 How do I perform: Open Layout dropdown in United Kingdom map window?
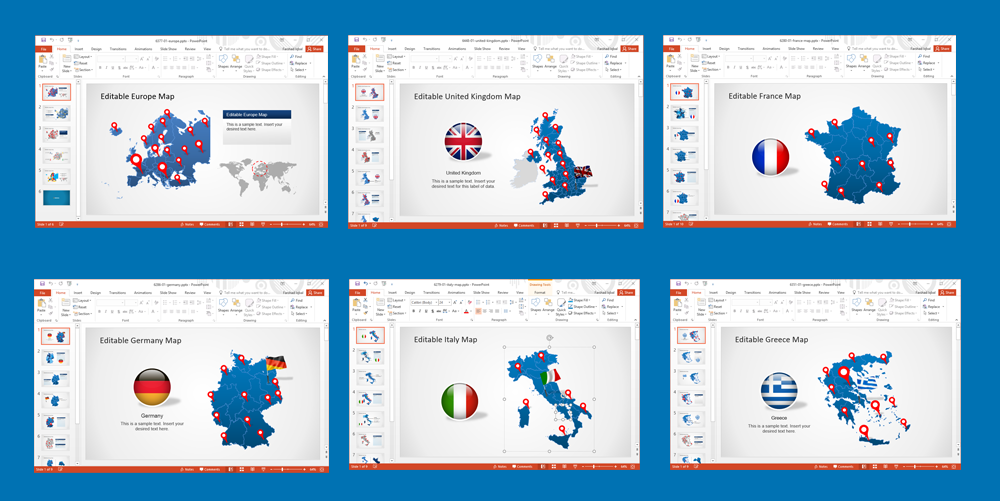pyautogui.click(x=397, y=57)
